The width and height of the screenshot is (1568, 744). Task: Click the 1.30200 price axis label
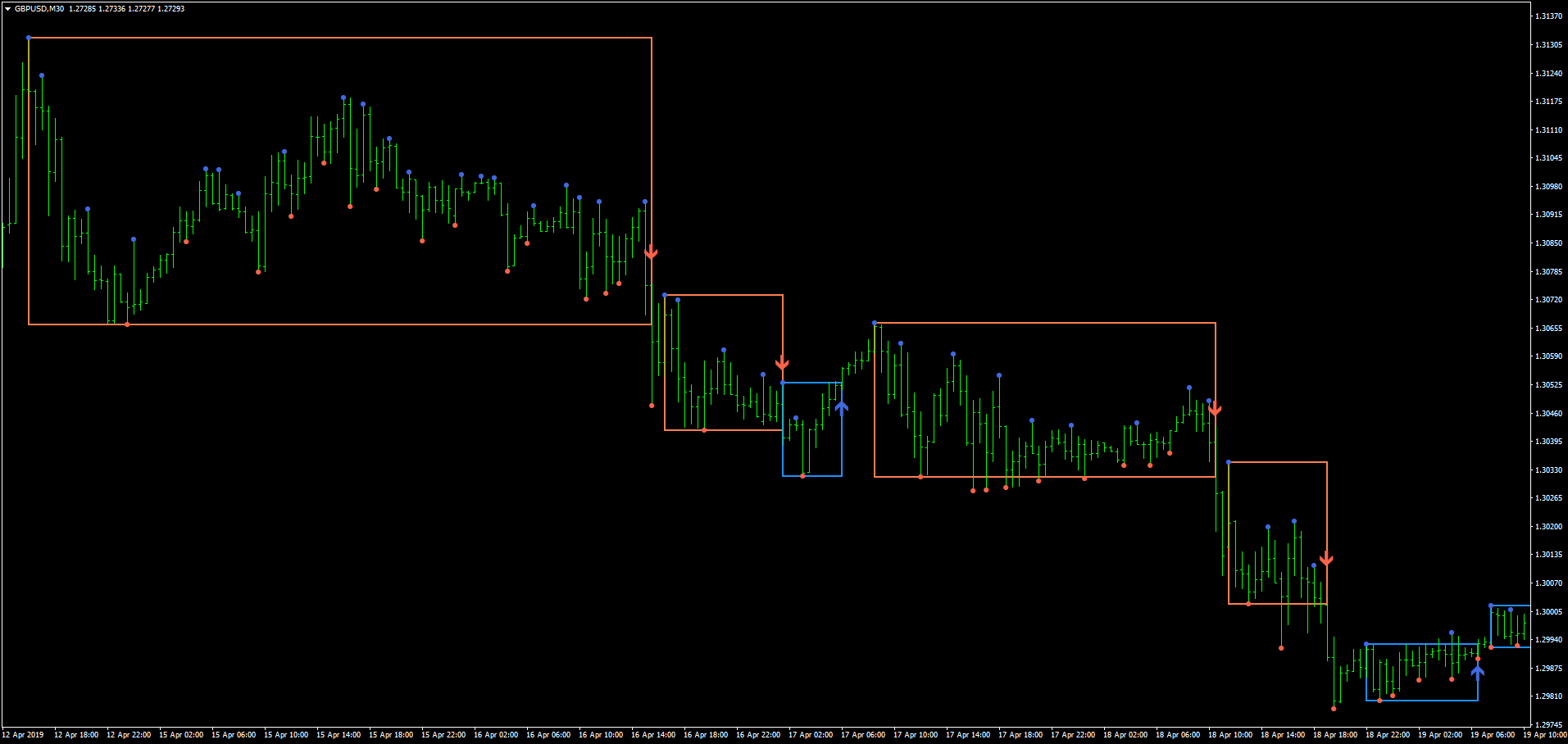coord(1548,527)
